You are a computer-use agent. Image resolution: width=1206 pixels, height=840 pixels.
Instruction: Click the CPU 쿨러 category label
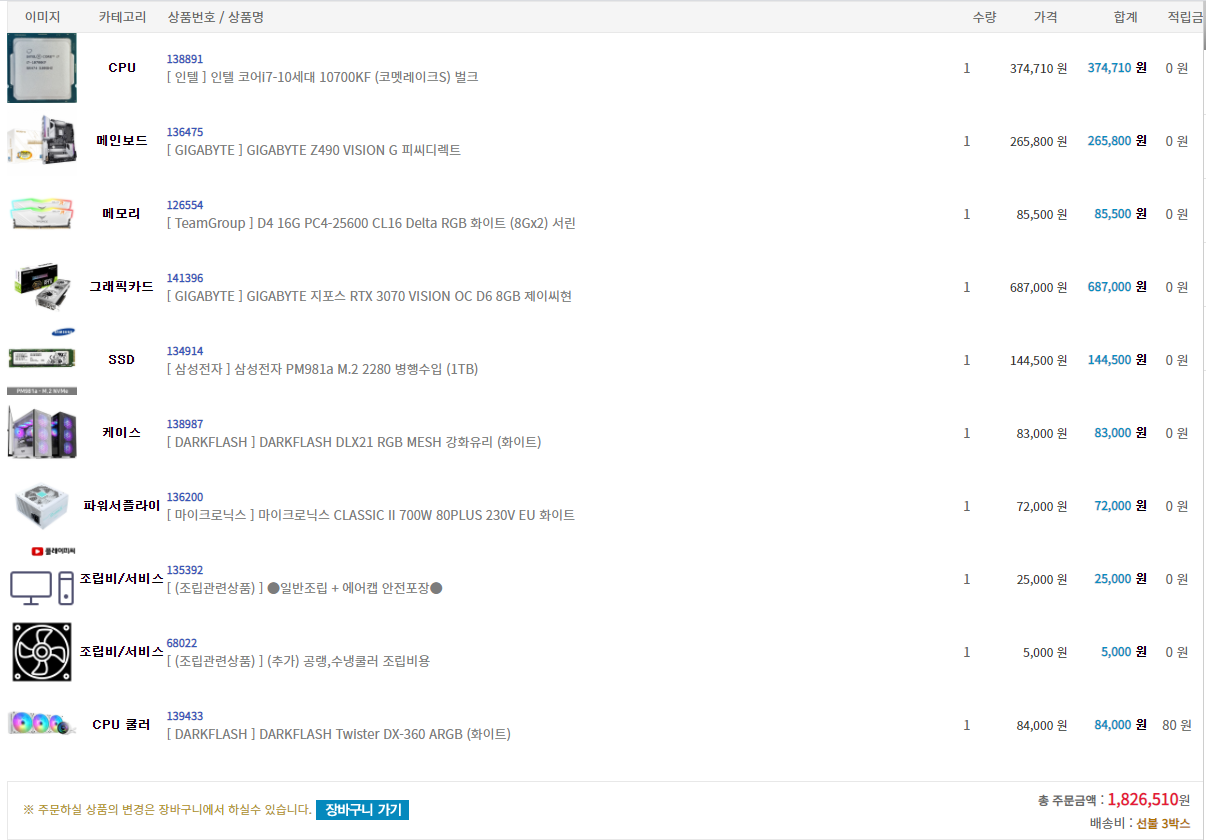[122, 725]
